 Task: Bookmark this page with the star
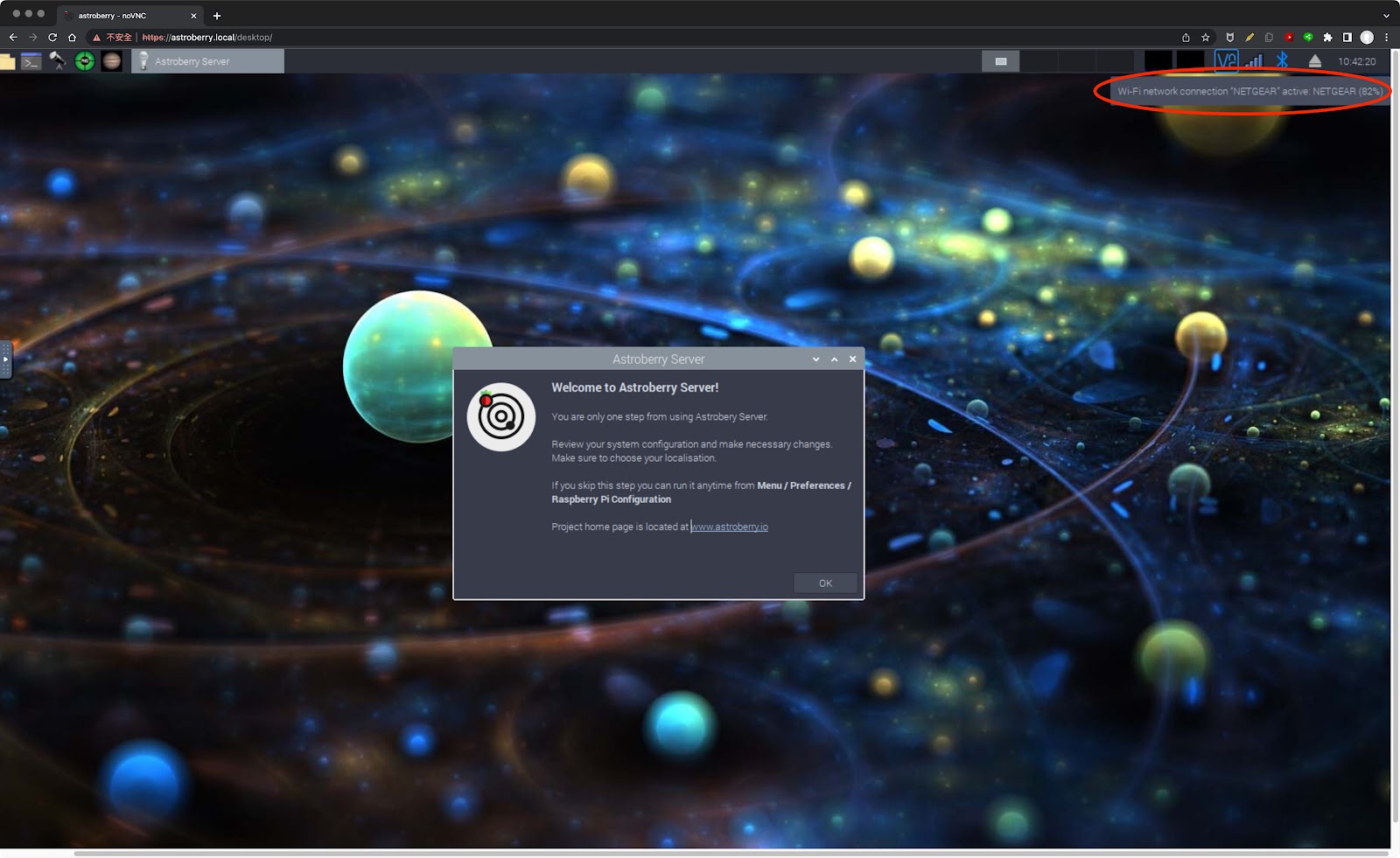pos(1205,38)
